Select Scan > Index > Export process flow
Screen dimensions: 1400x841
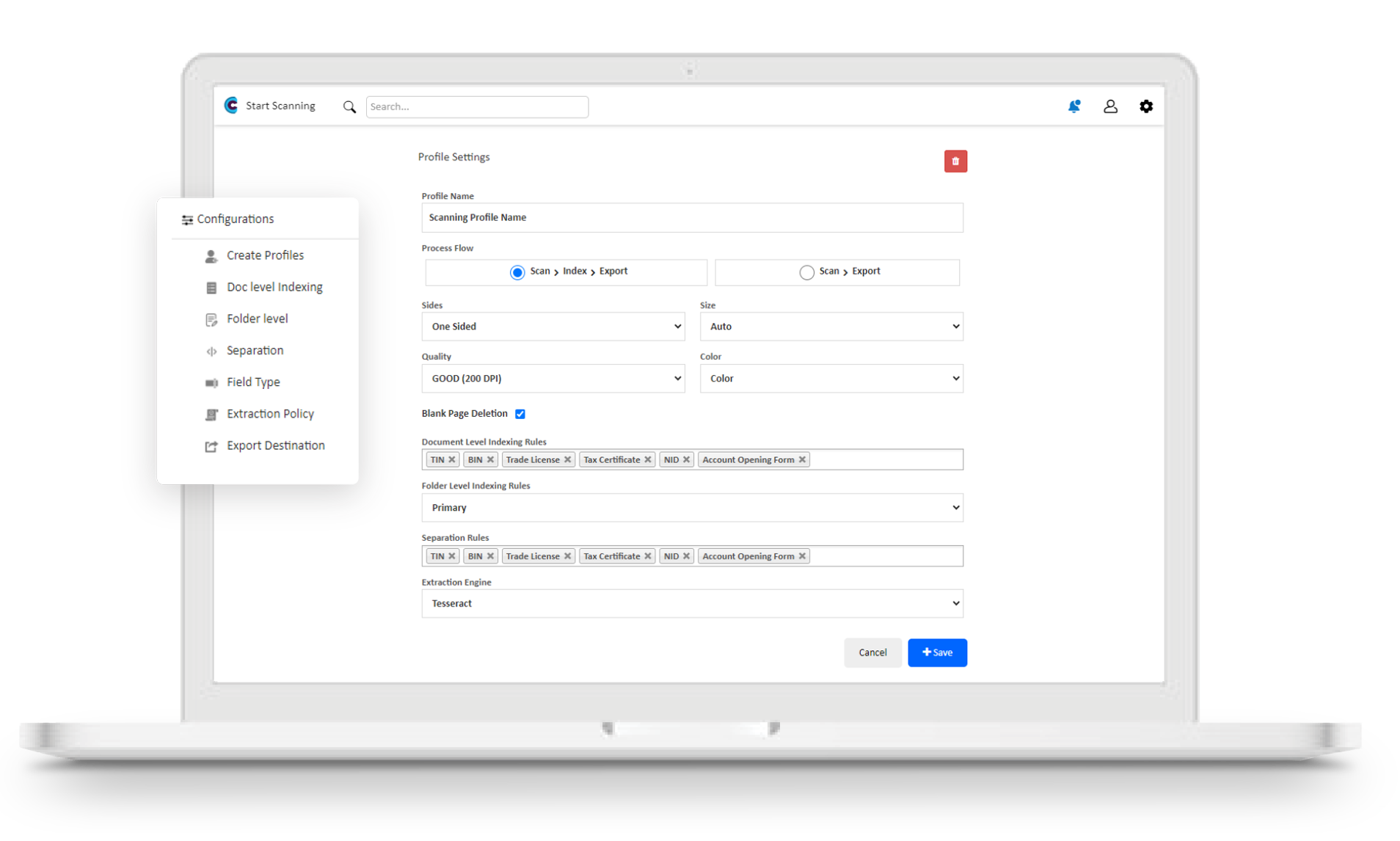click(x=517, y=272)
